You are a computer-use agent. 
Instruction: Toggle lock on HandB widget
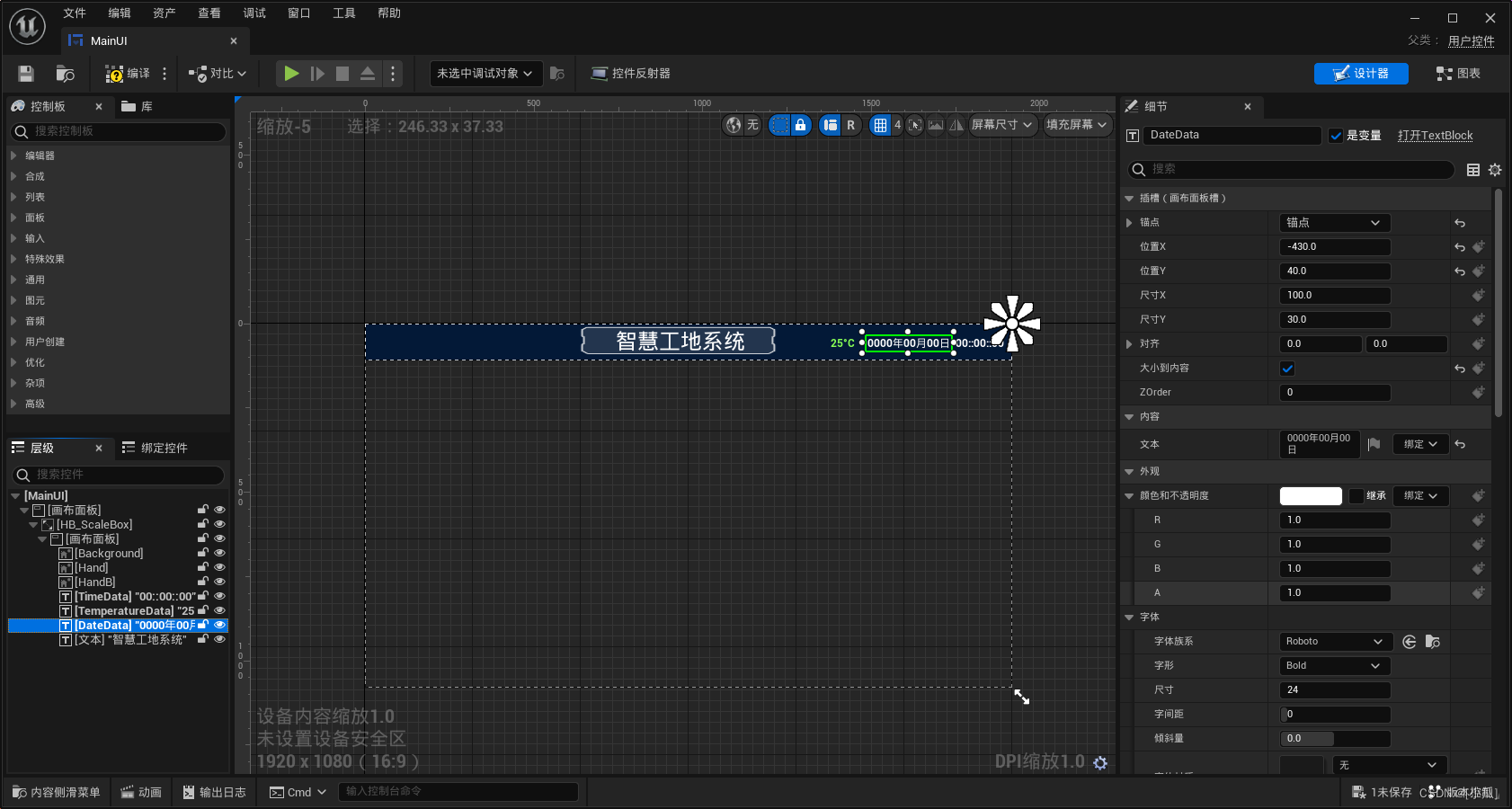pyautogui.click(x=203, y=582)
